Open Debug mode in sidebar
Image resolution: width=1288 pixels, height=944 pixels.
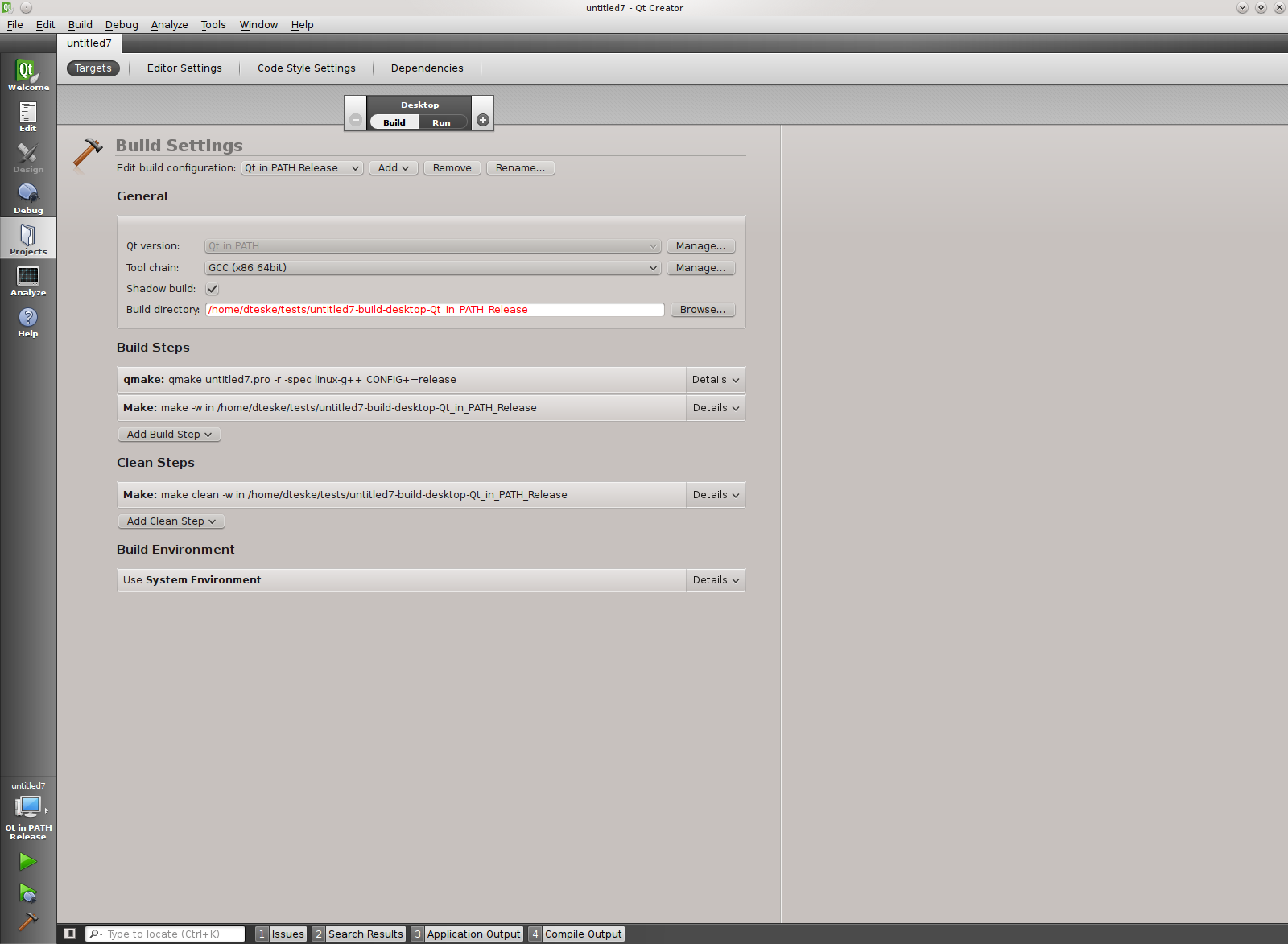coord(28,198)
